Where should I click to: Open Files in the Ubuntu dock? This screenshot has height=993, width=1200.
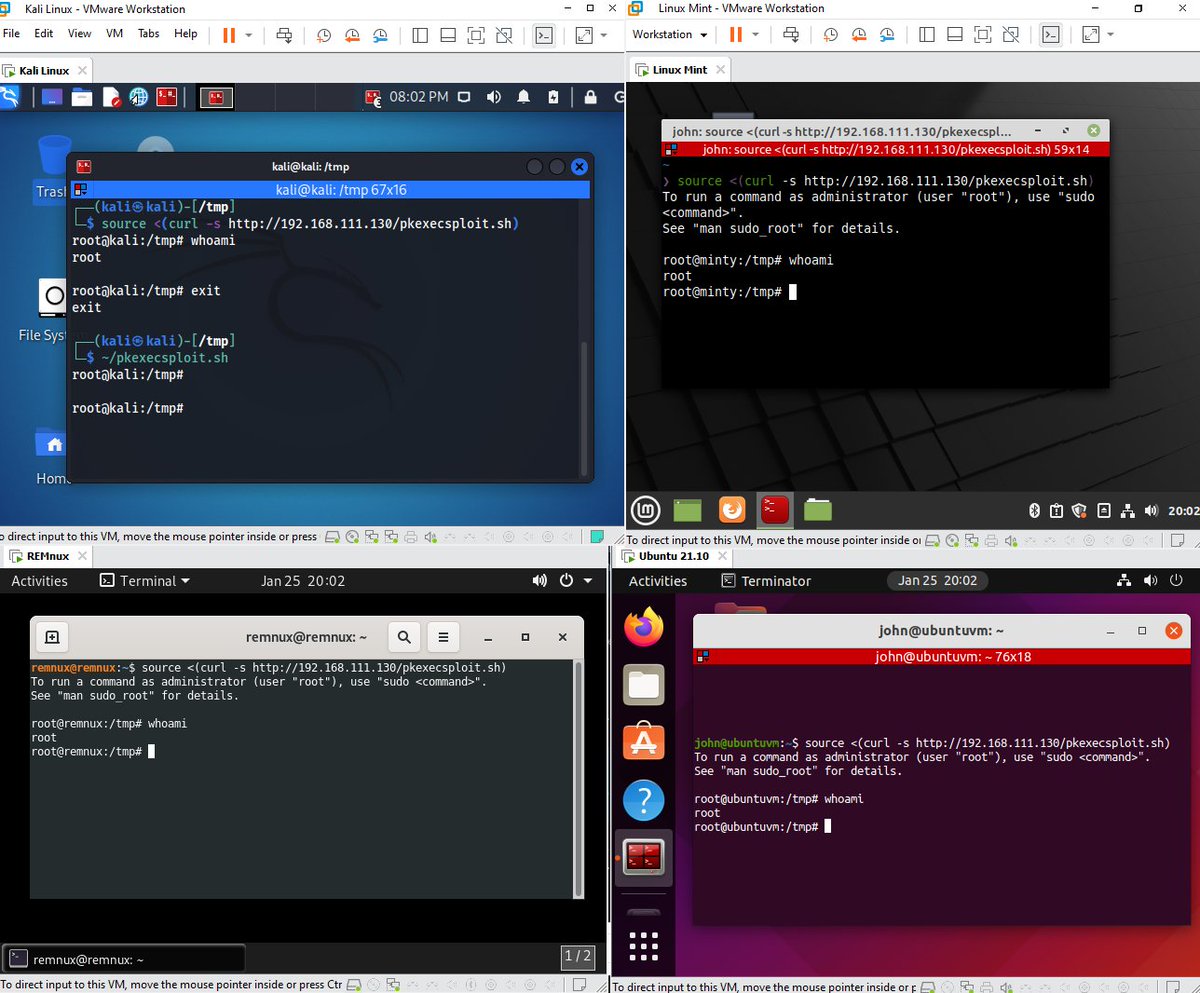(644, 685)
